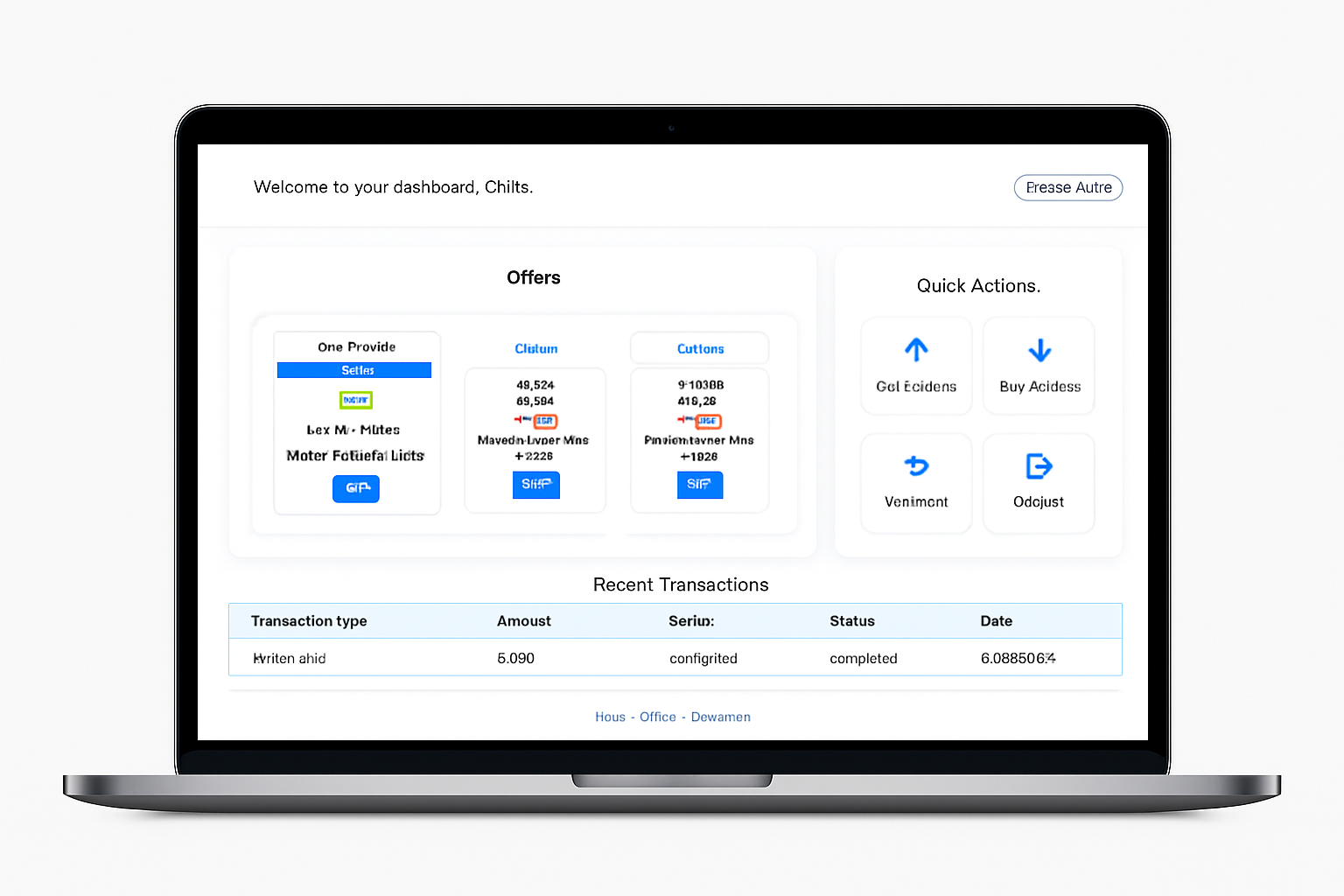1344x896 pixels.
Task: Click the down arrow icon above Buy Acidess
Action: click(x=1039, y=350)
